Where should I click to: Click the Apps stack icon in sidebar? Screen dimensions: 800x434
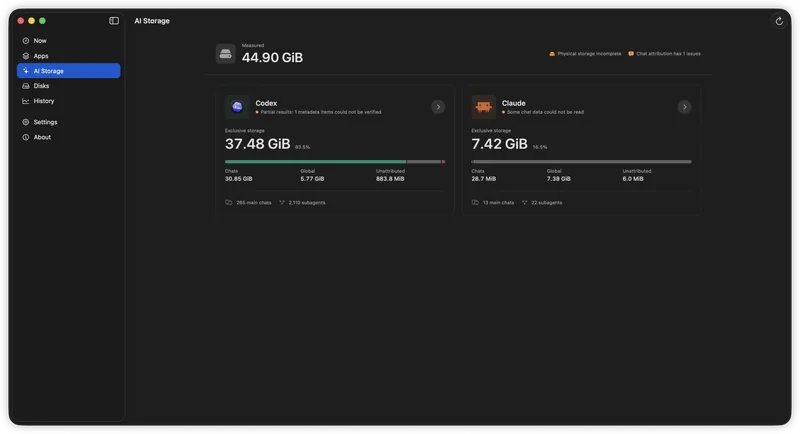click(x=26, y=56)
